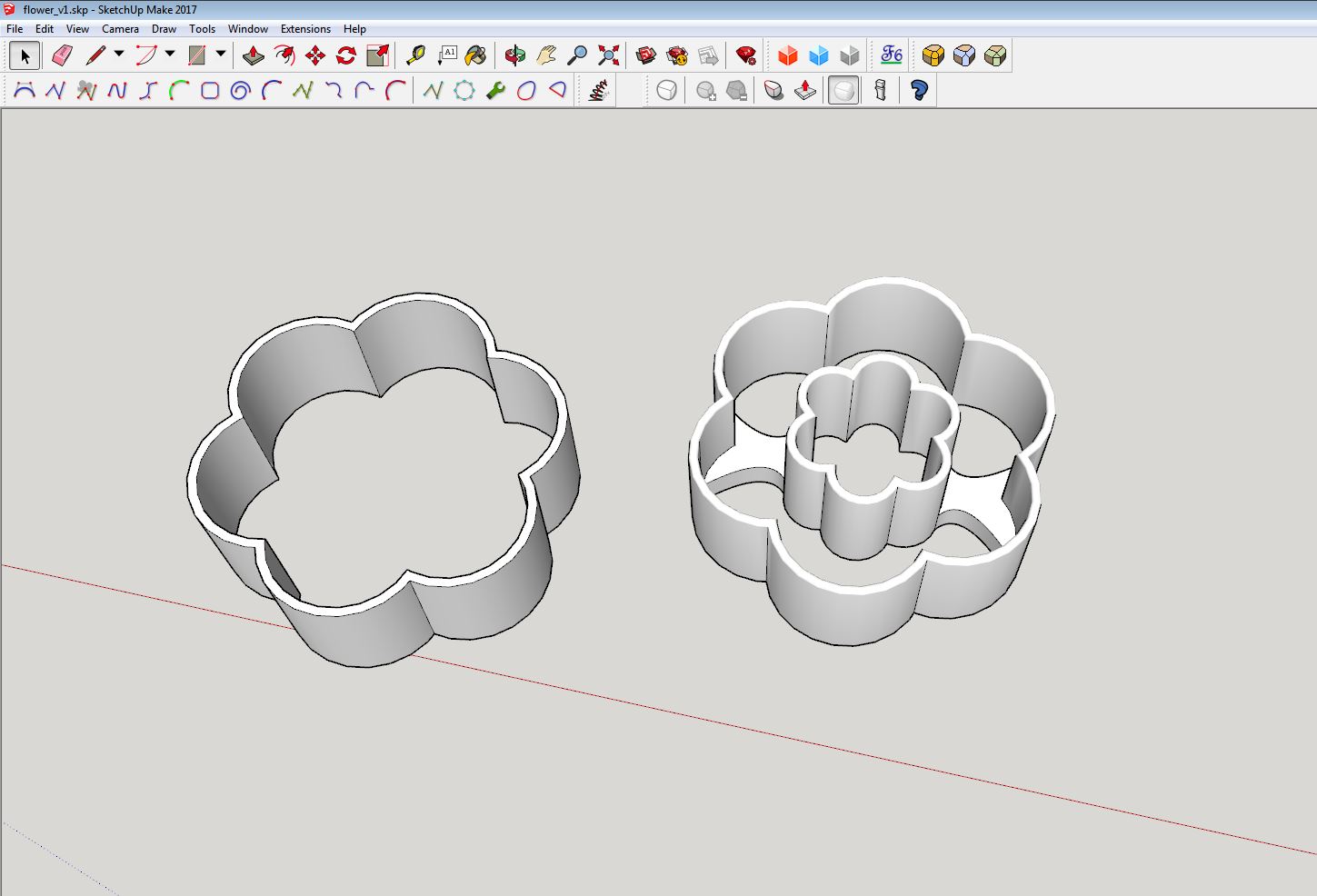1317x896 pixels.
Task: Open the arc tools dropdown arrow
Action: 170,55
